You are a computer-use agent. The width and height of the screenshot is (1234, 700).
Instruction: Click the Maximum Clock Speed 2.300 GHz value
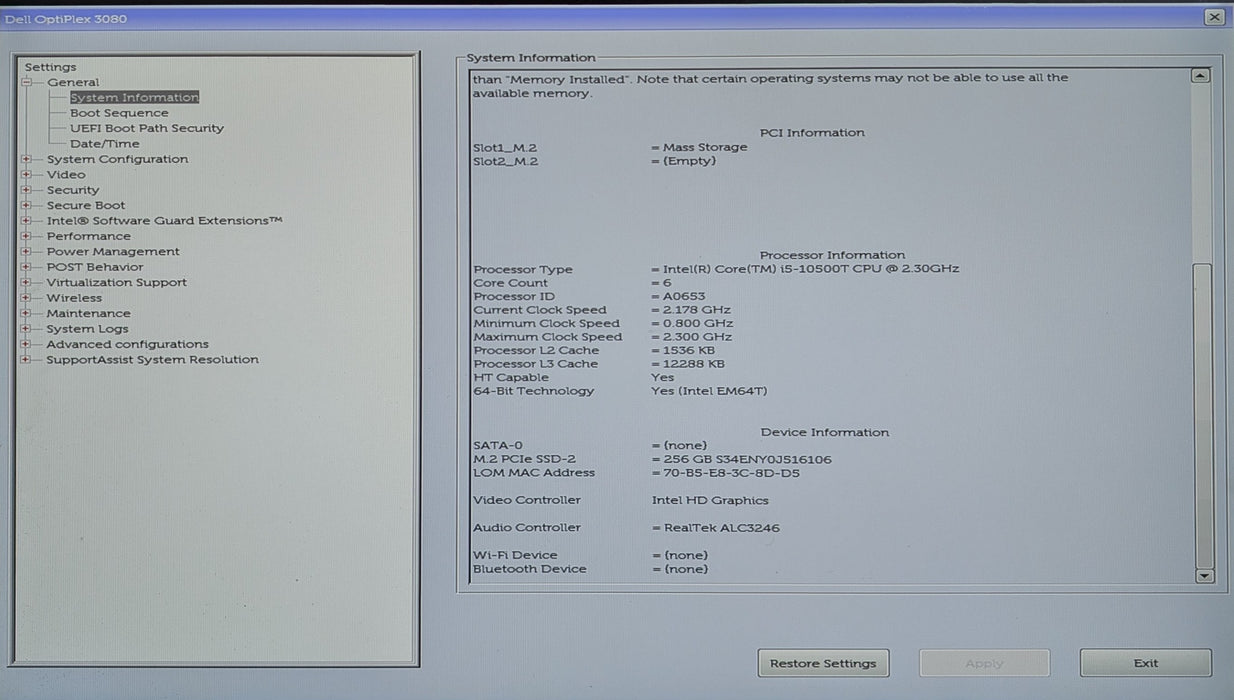(x=698, y=337)
